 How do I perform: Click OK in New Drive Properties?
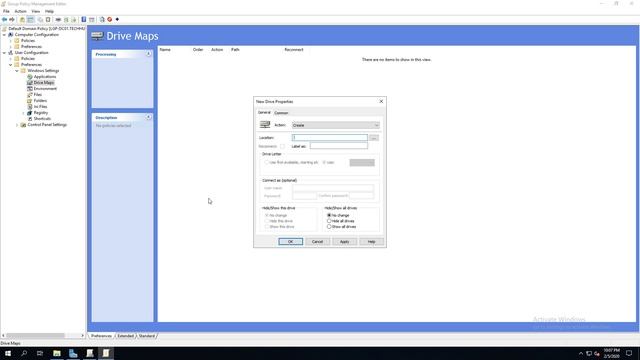click(291, 242)
